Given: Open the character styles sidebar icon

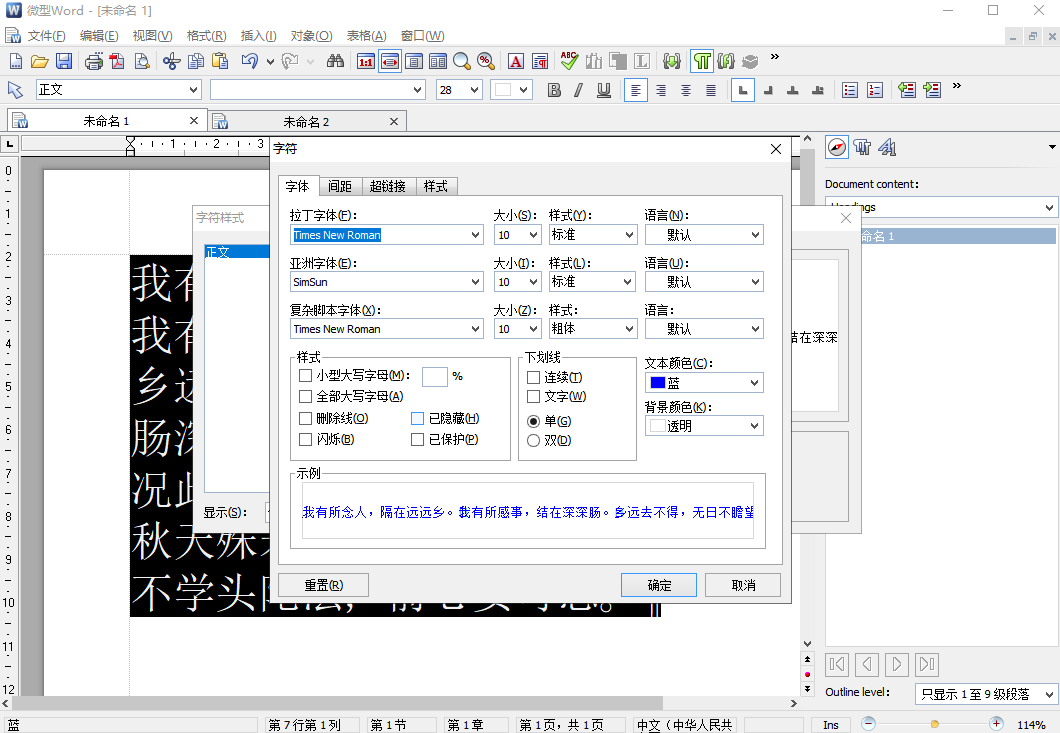Looking at the screenshot, I should [x=888, y=147].
